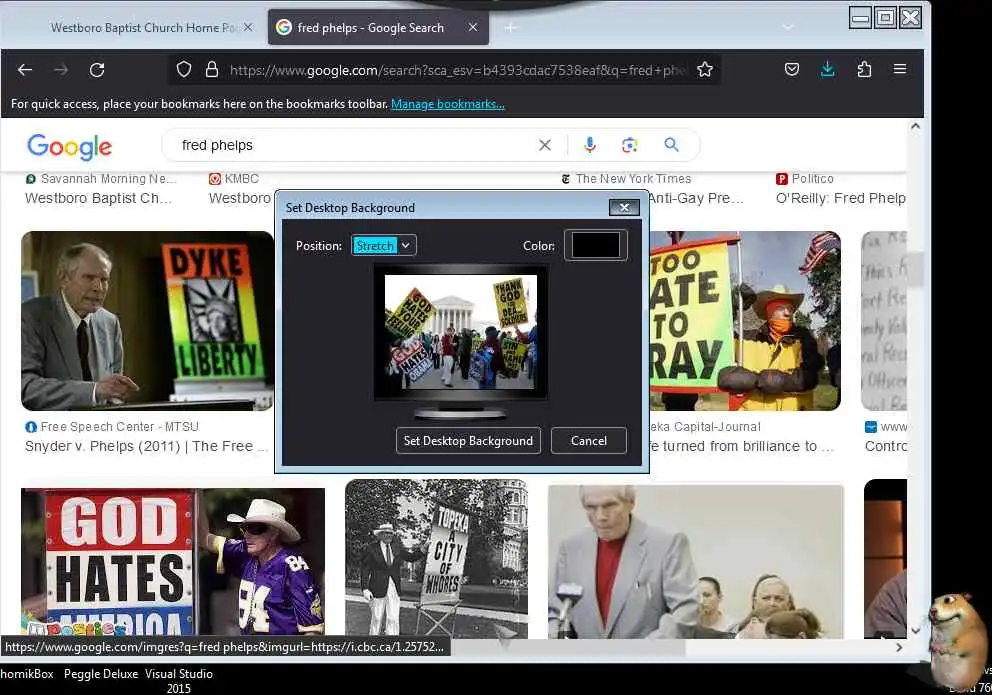992x695 pixels.
Task: Click the Free Speech Center - MTSU source
Action: pos(120,427)
